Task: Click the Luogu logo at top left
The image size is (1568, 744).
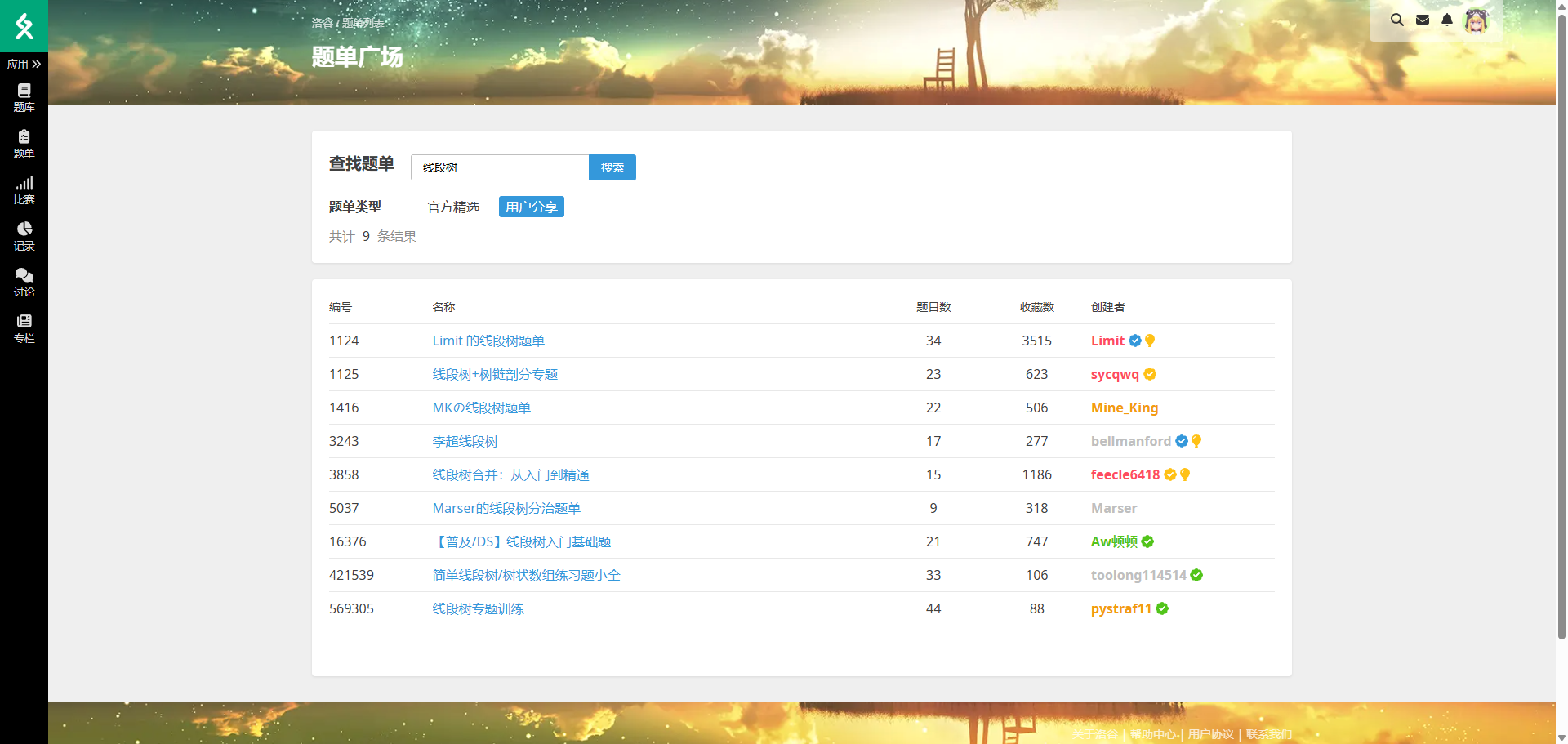Action: (24, 25)
